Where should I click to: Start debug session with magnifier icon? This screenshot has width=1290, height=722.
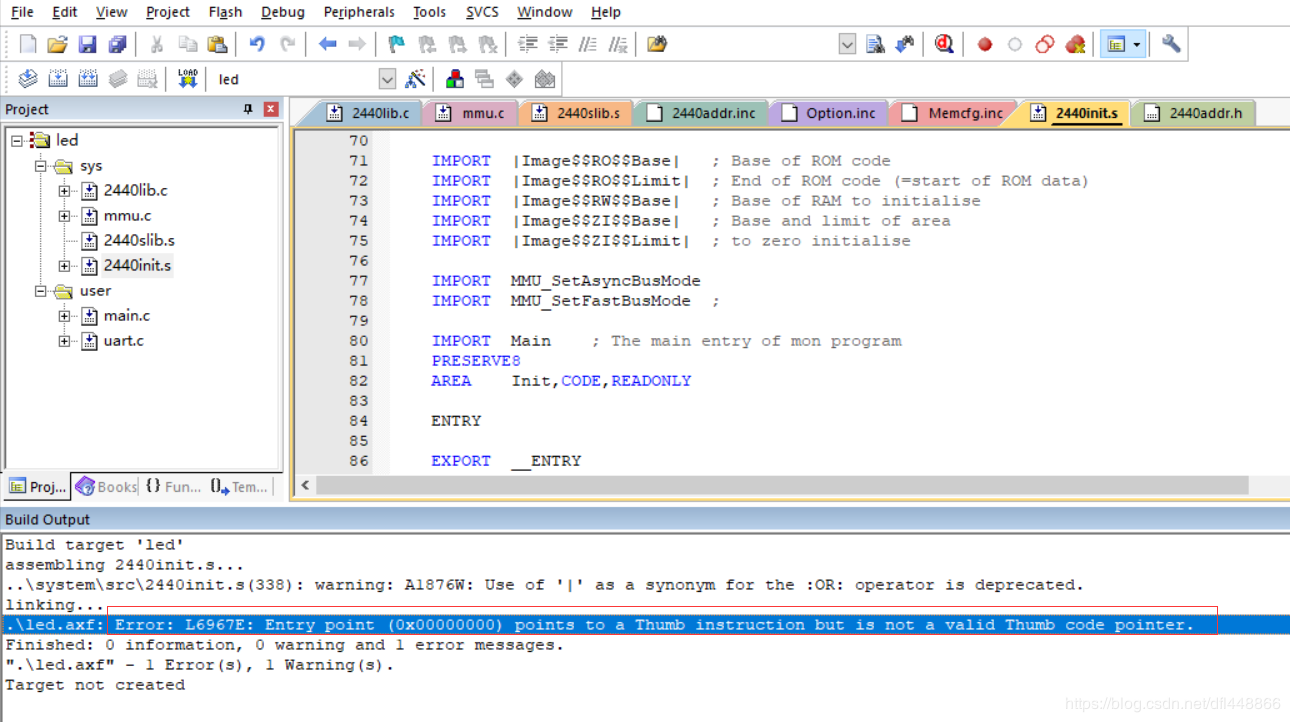(x=943, y=44)
